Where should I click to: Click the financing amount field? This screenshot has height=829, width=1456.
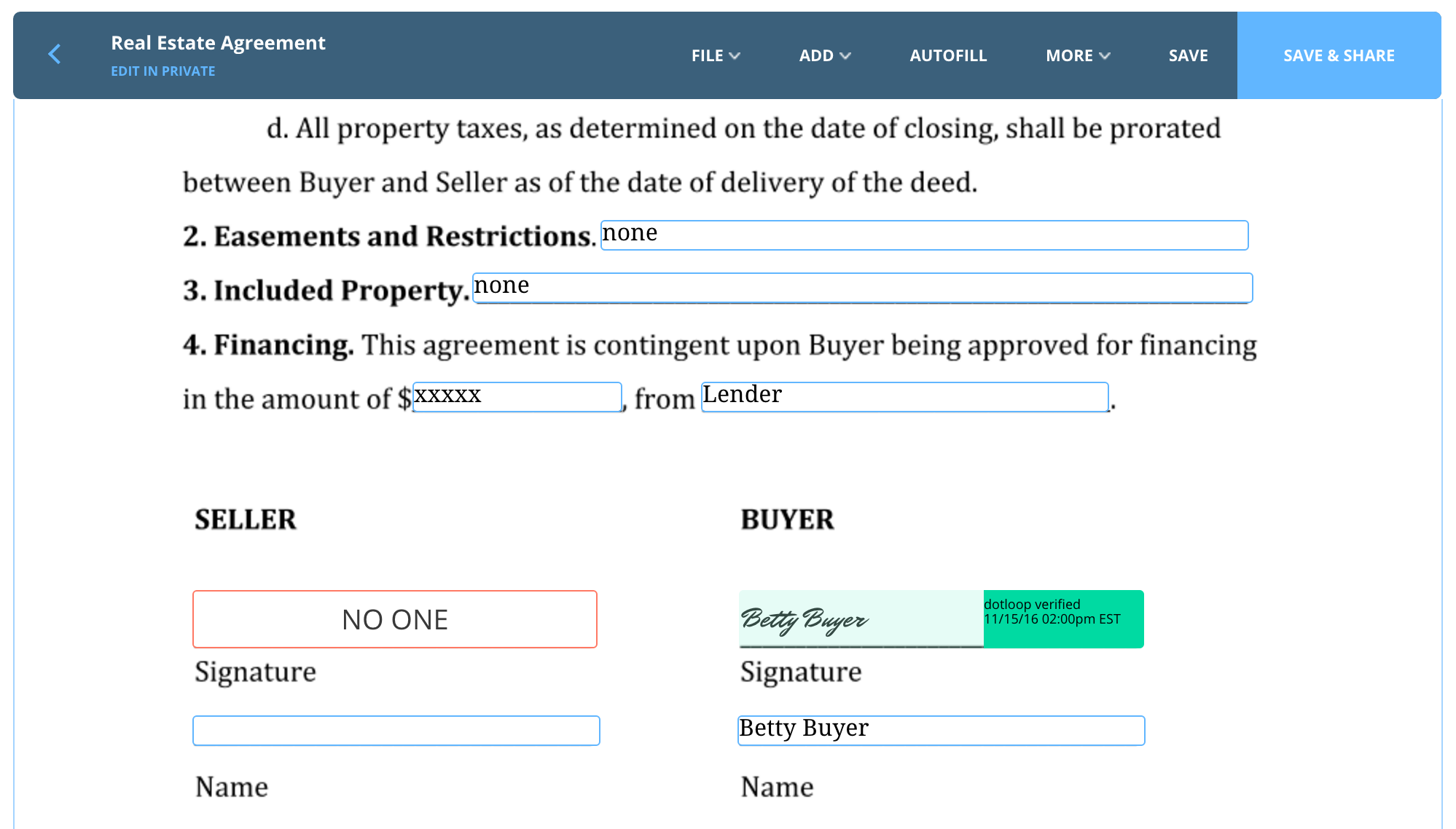pos(517,397)
